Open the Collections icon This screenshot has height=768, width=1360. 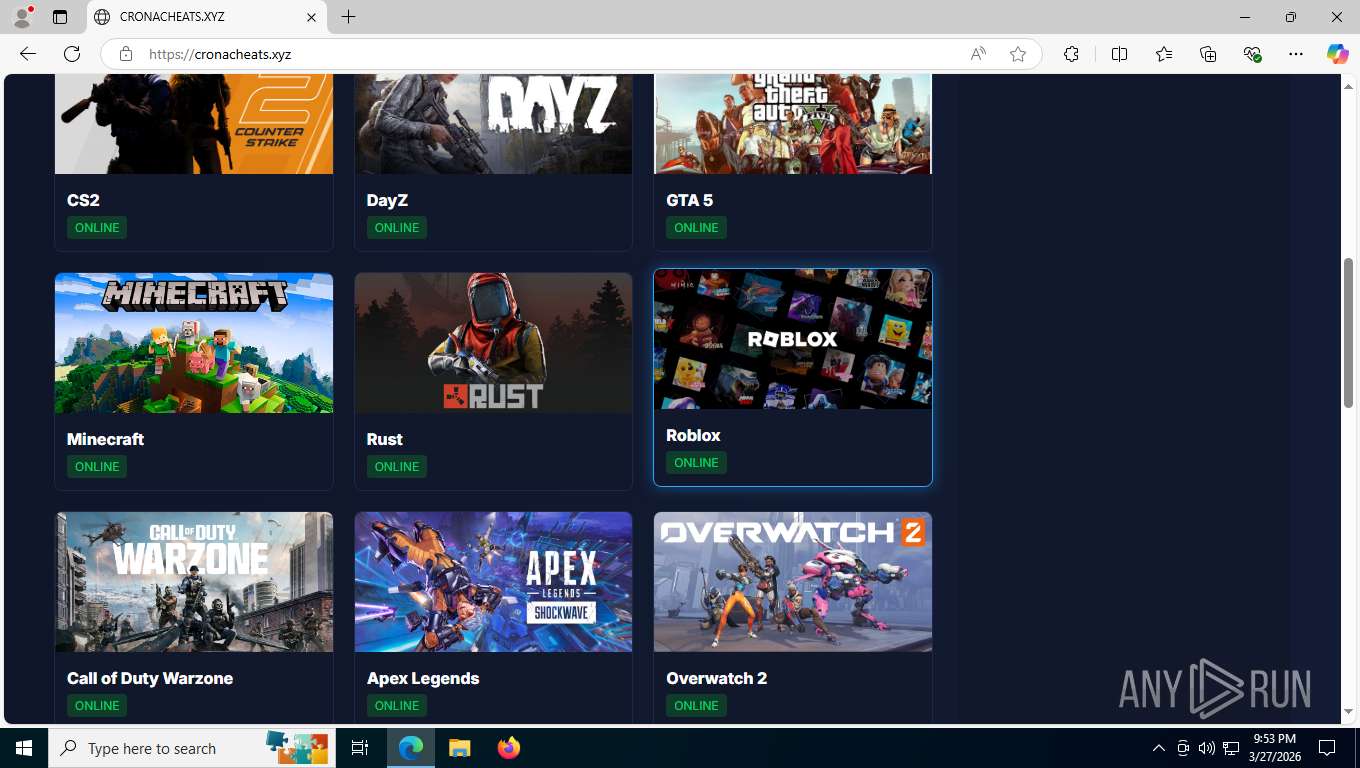1208,54
